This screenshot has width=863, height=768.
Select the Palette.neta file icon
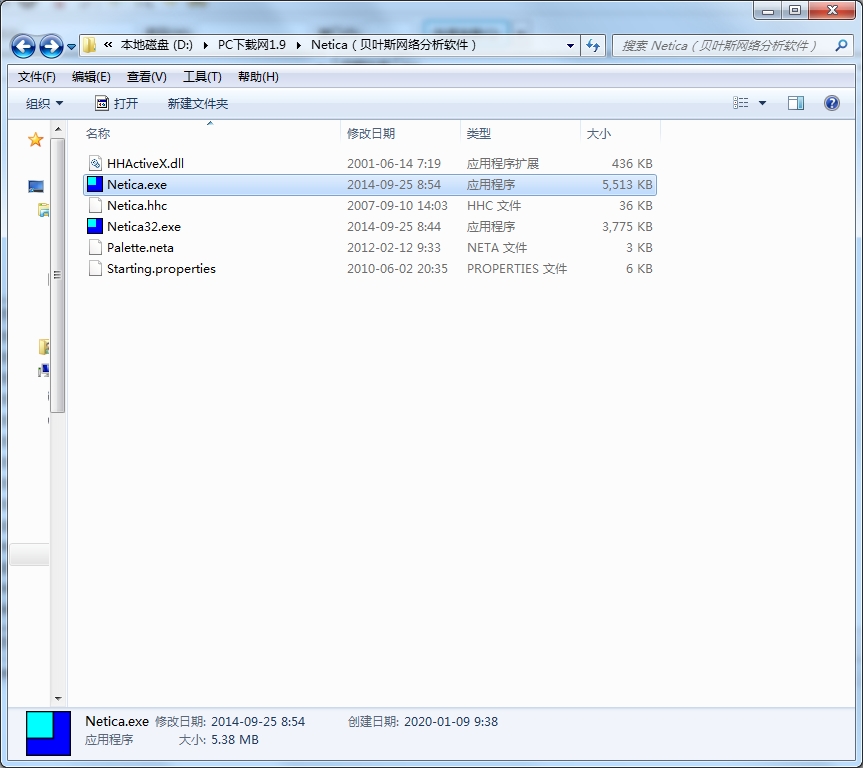(95, 247)
